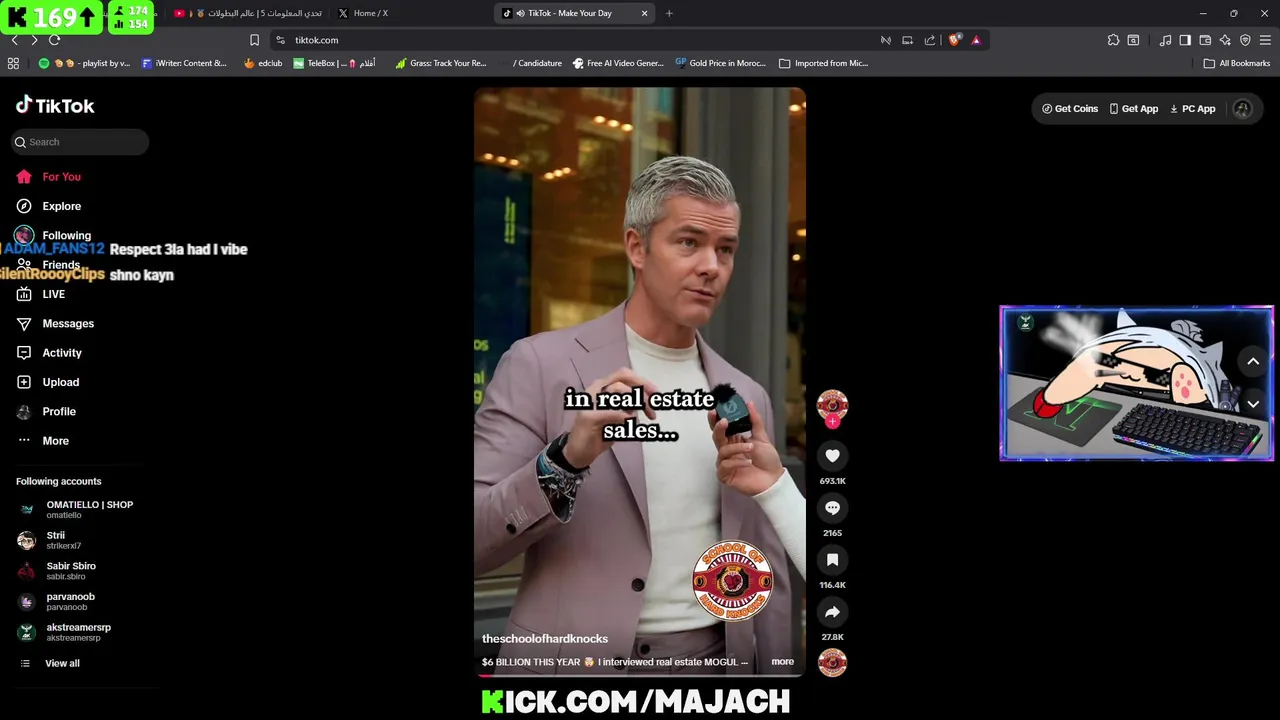
Task: Expand the caption with 'more'
Action: pos(782,662)
